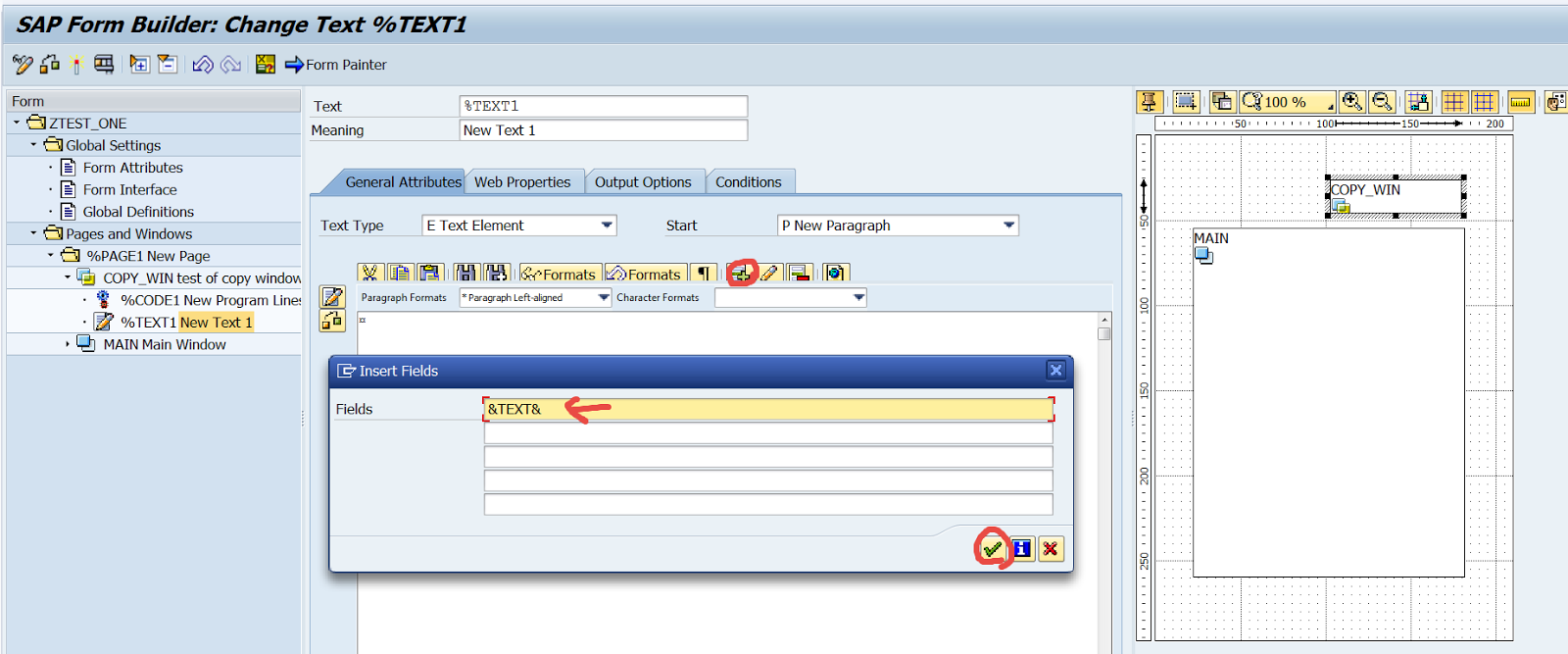1568x654 pixels.
Task: Open the 100 % zoom level dropdown
Action: (1288, 101)
